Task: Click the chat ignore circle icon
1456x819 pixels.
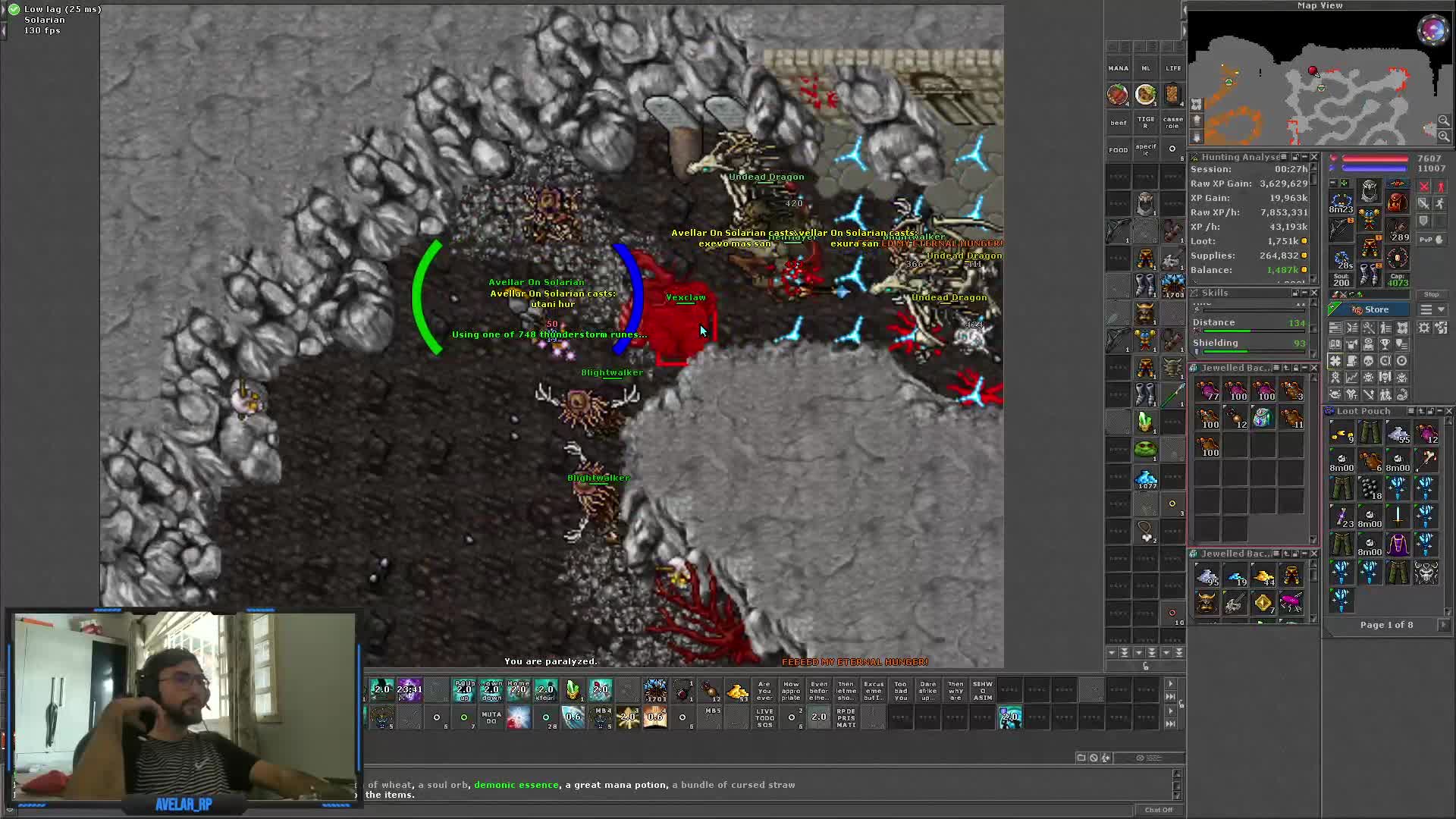Action: pos(1094,758)
